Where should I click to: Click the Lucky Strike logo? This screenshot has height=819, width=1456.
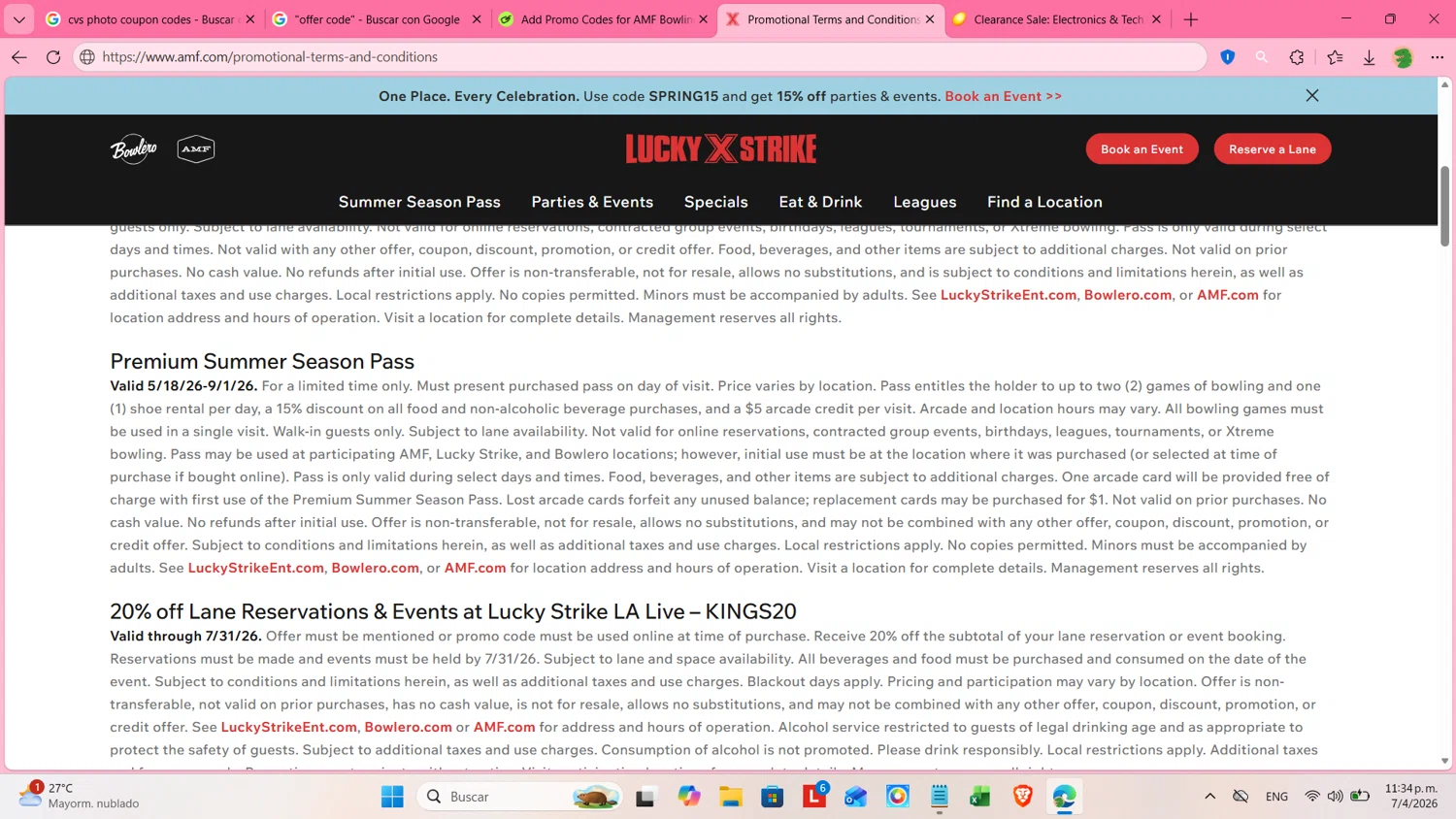[721, 148]
